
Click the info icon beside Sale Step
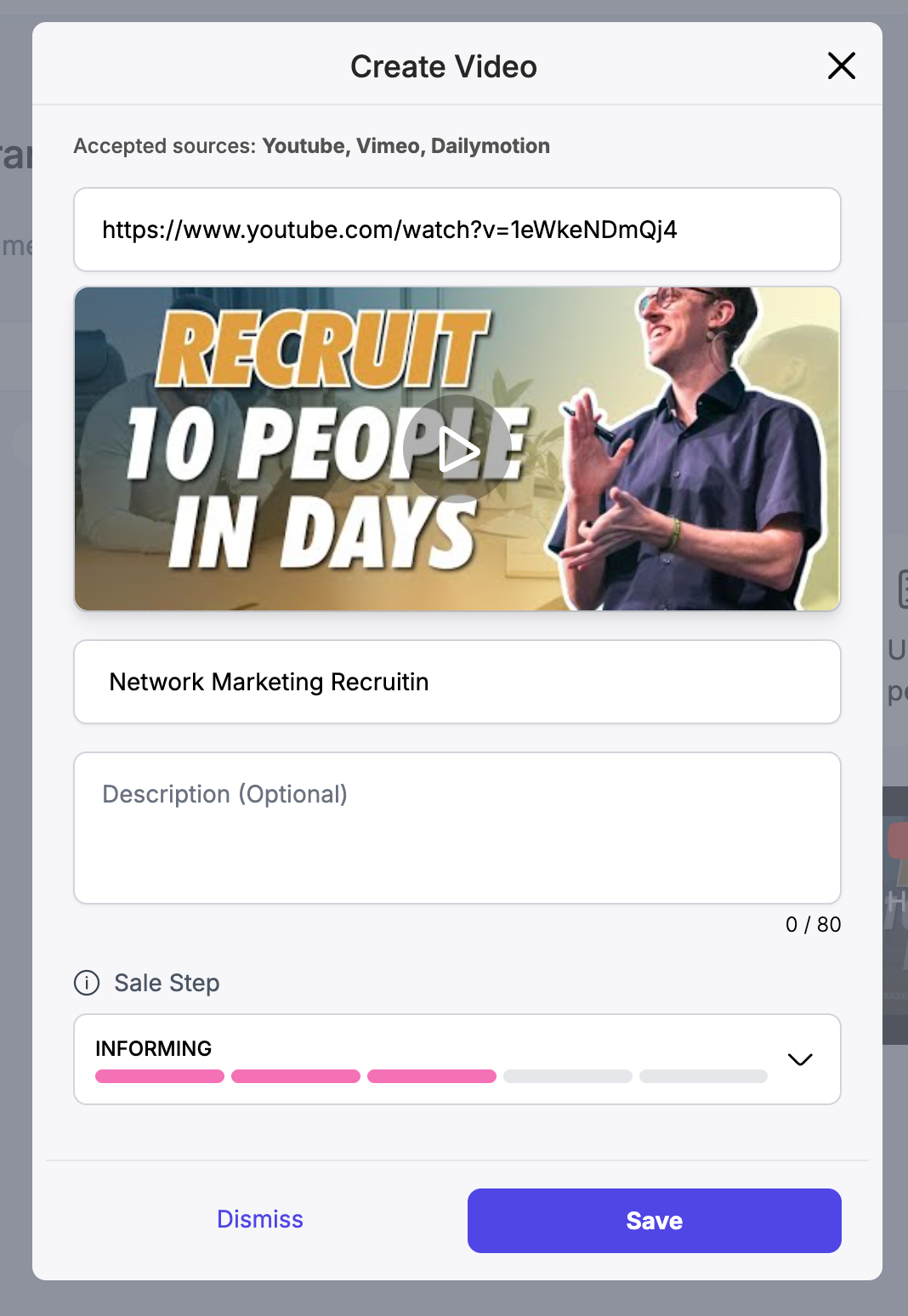point(87,983)
